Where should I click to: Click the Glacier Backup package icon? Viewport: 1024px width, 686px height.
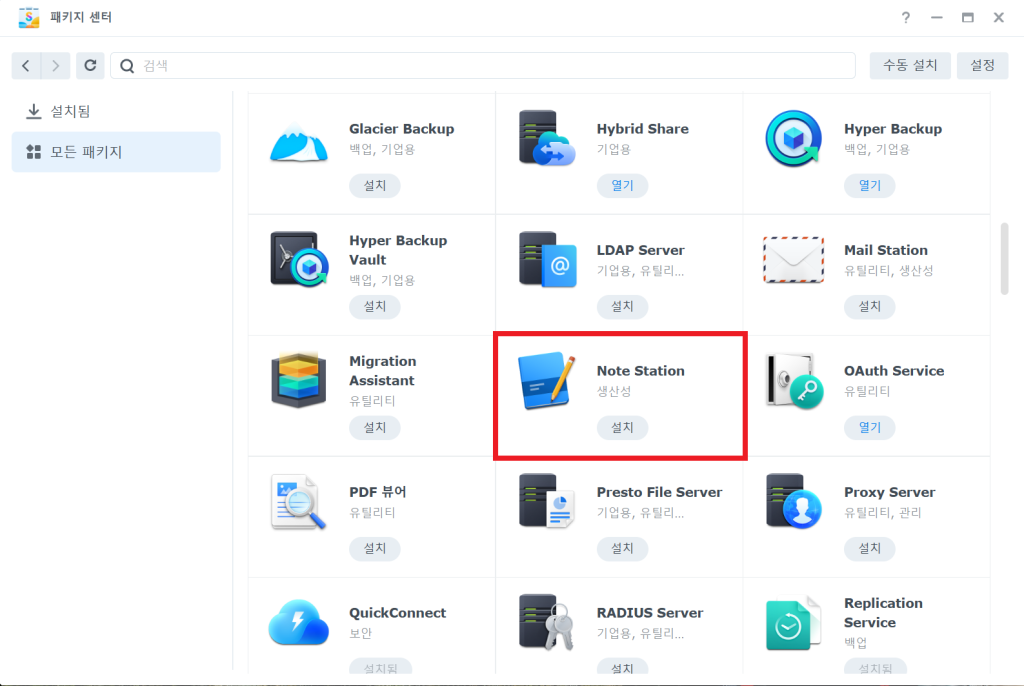(x=298, y=142)
